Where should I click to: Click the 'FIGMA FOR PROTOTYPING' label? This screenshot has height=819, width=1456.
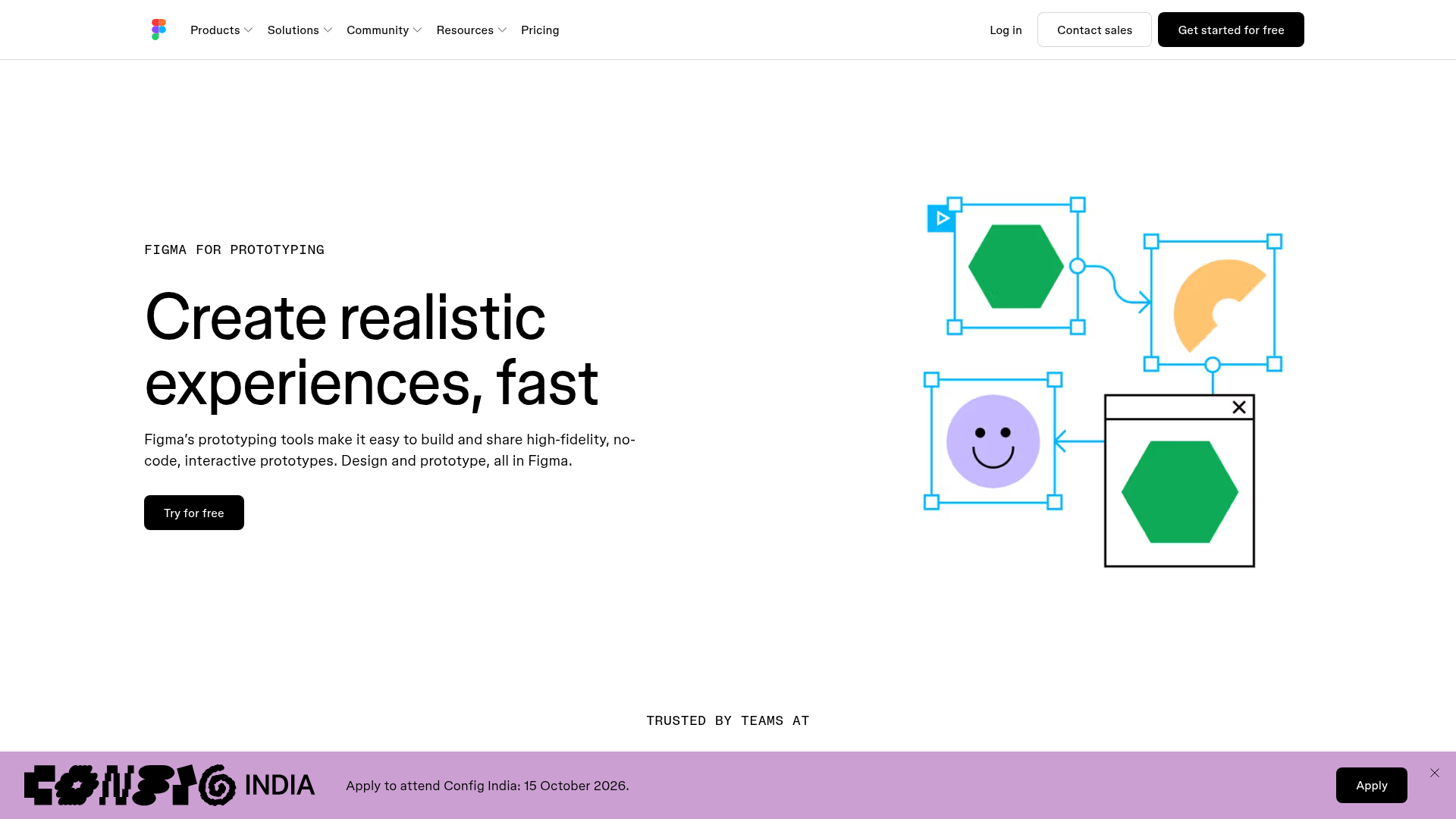[x=234, y=249]
